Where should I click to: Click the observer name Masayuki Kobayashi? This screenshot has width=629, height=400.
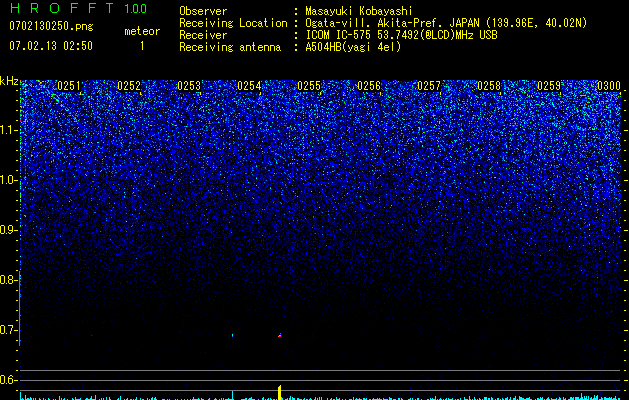(359, 11)
